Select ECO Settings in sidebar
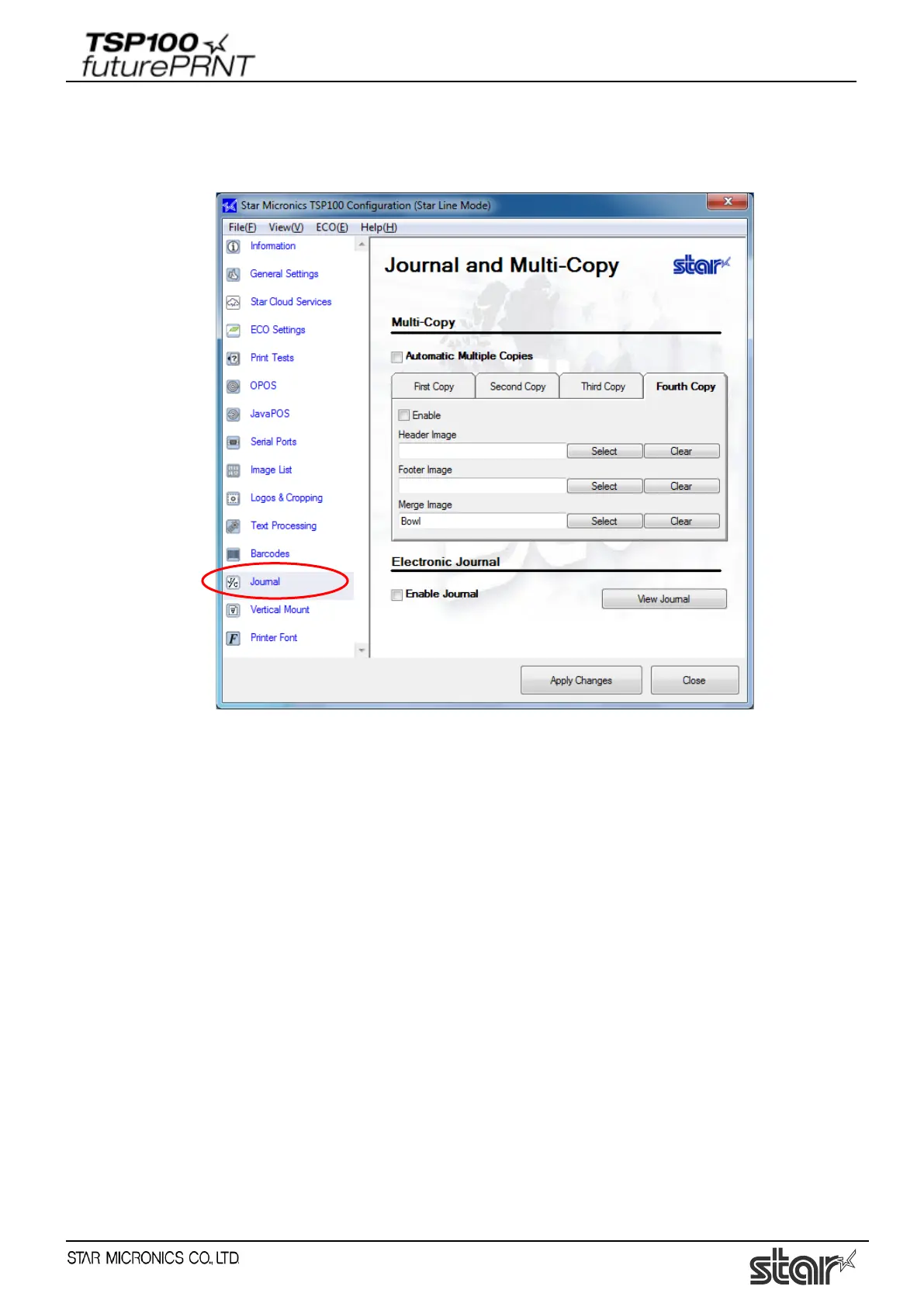This screenshot has width=924, height=1307. [278, 330]
